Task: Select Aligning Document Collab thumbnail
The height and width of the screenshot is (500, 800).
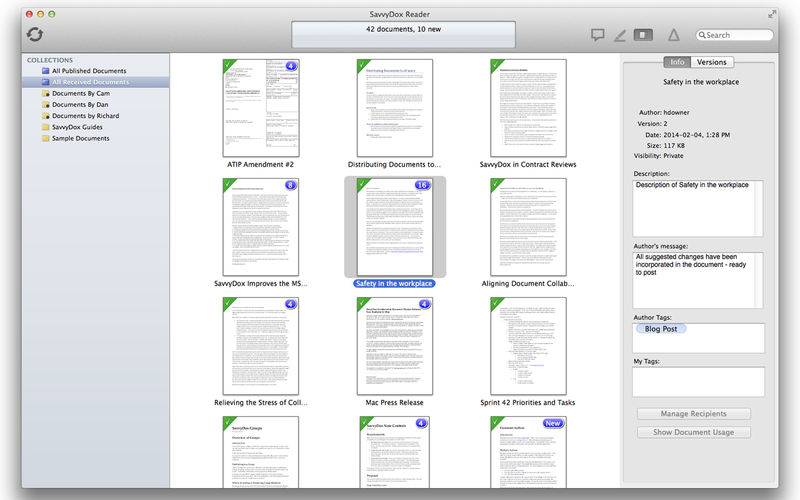Action: 528,227
